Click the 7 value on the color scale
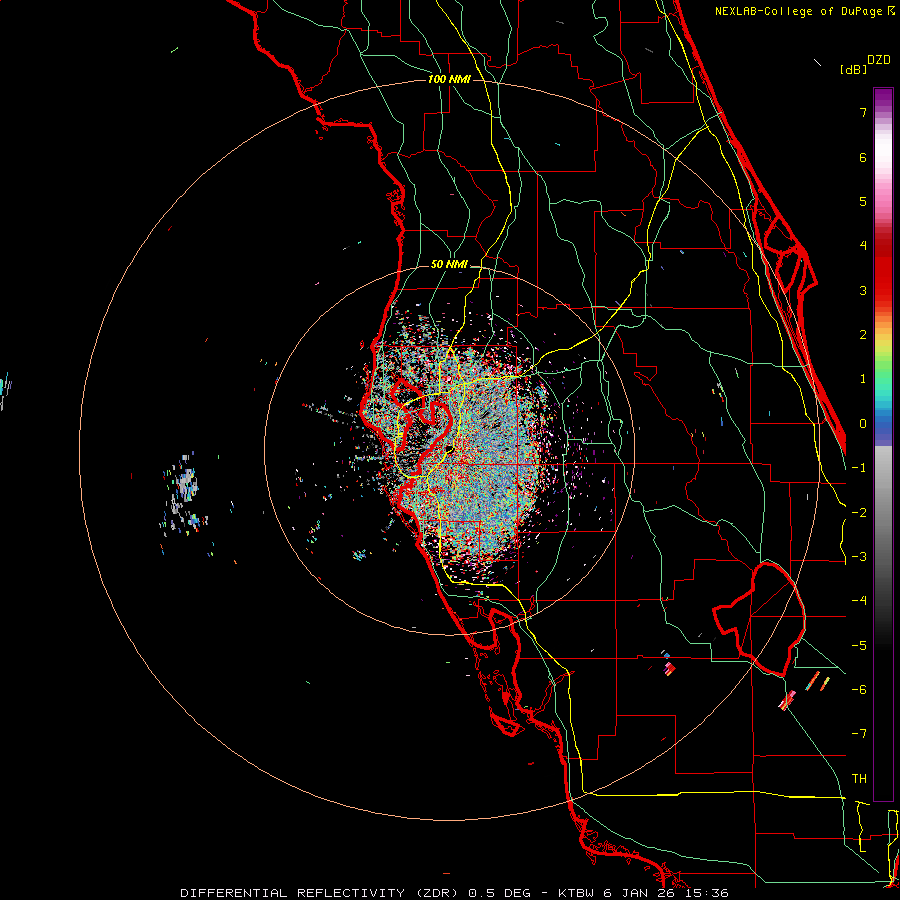 863,112
